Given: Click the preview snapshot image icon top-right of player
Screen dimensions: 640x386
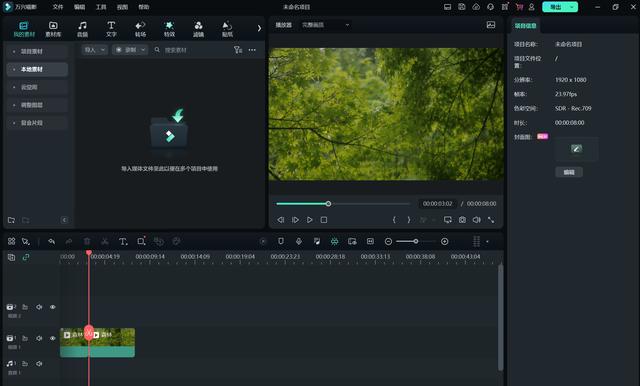Looking at the screenshot, I should click(491, 25).
